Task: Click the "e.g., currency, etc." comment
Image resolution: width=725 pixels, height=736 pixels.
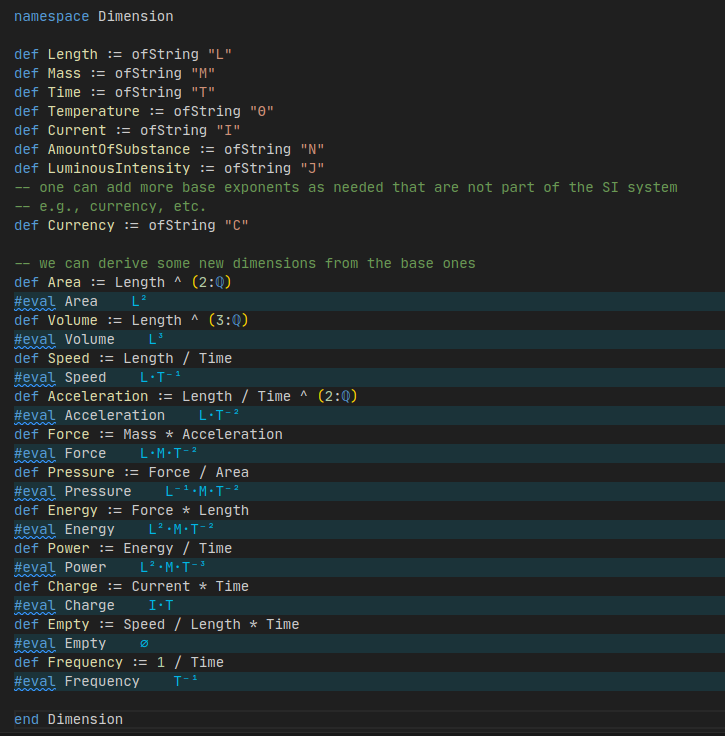Action: pyautogui.click(x=110, y=206)
